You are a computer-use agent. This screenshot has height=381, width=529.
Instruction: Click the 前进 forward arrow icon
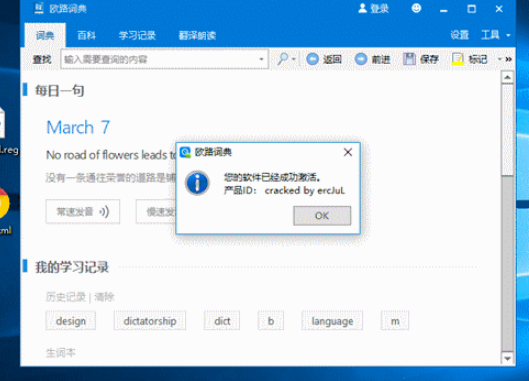[361, 59]
